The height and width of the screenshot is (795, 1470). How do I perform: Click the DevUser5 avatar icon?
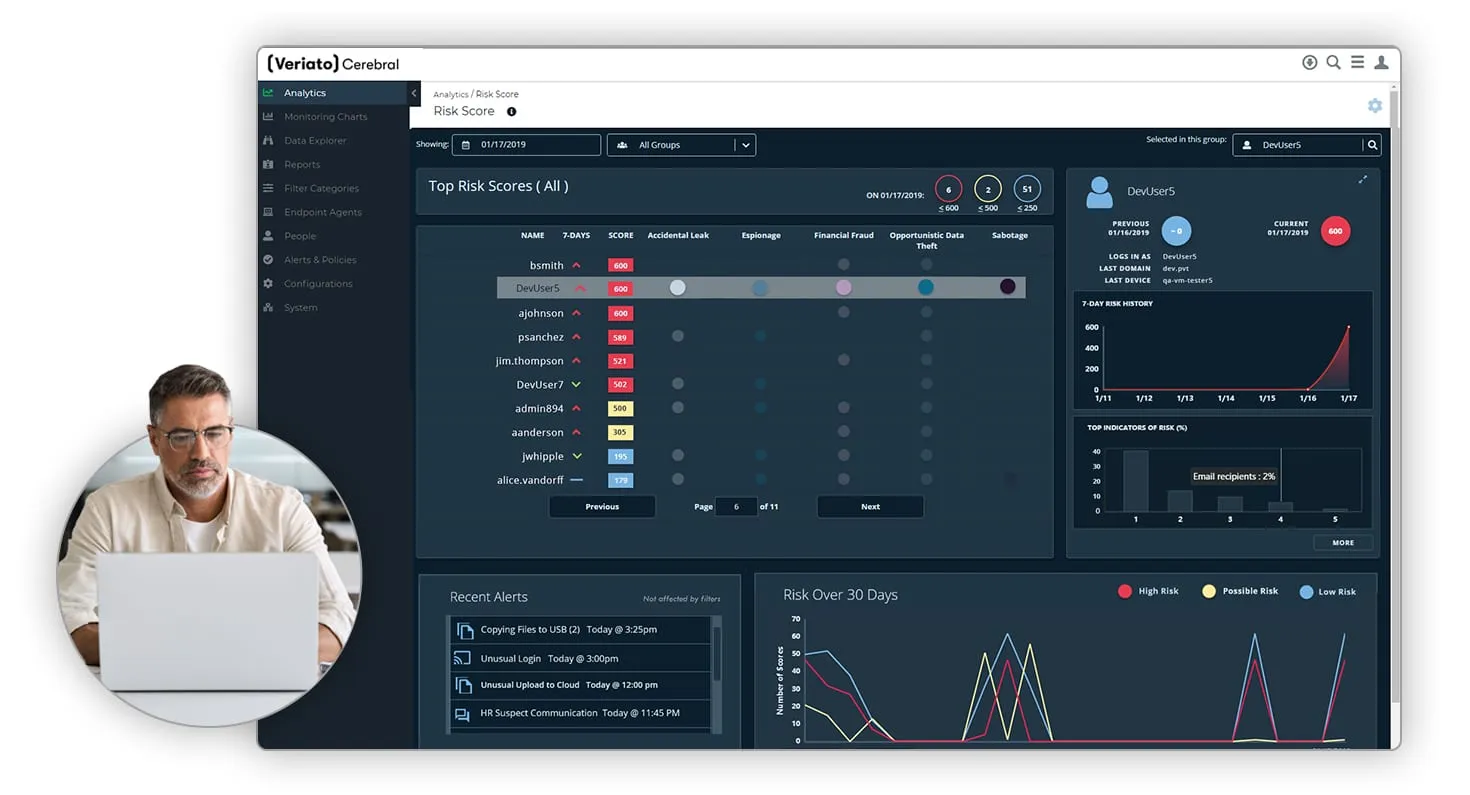pos(1099,192)
